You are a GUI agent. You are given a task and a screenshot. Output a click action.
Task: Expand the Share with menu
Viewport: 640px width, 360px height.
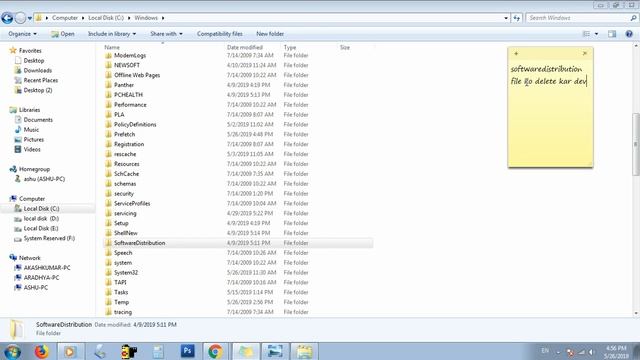(166, 34)
